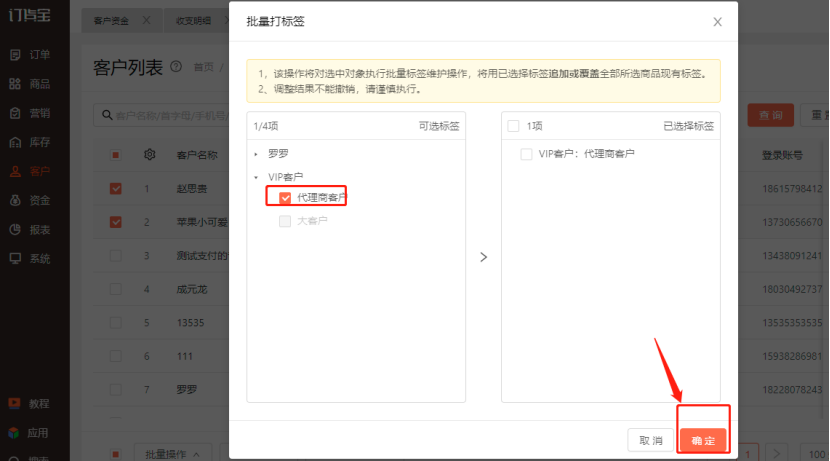Switch to the 客户资金 tab

click(x=111, y=21)
